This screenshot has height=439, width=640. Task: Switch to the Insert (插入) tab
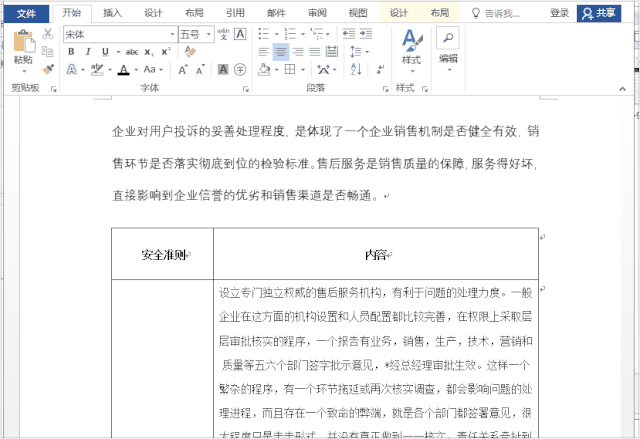pyautogui.click(x=112, y=13)
